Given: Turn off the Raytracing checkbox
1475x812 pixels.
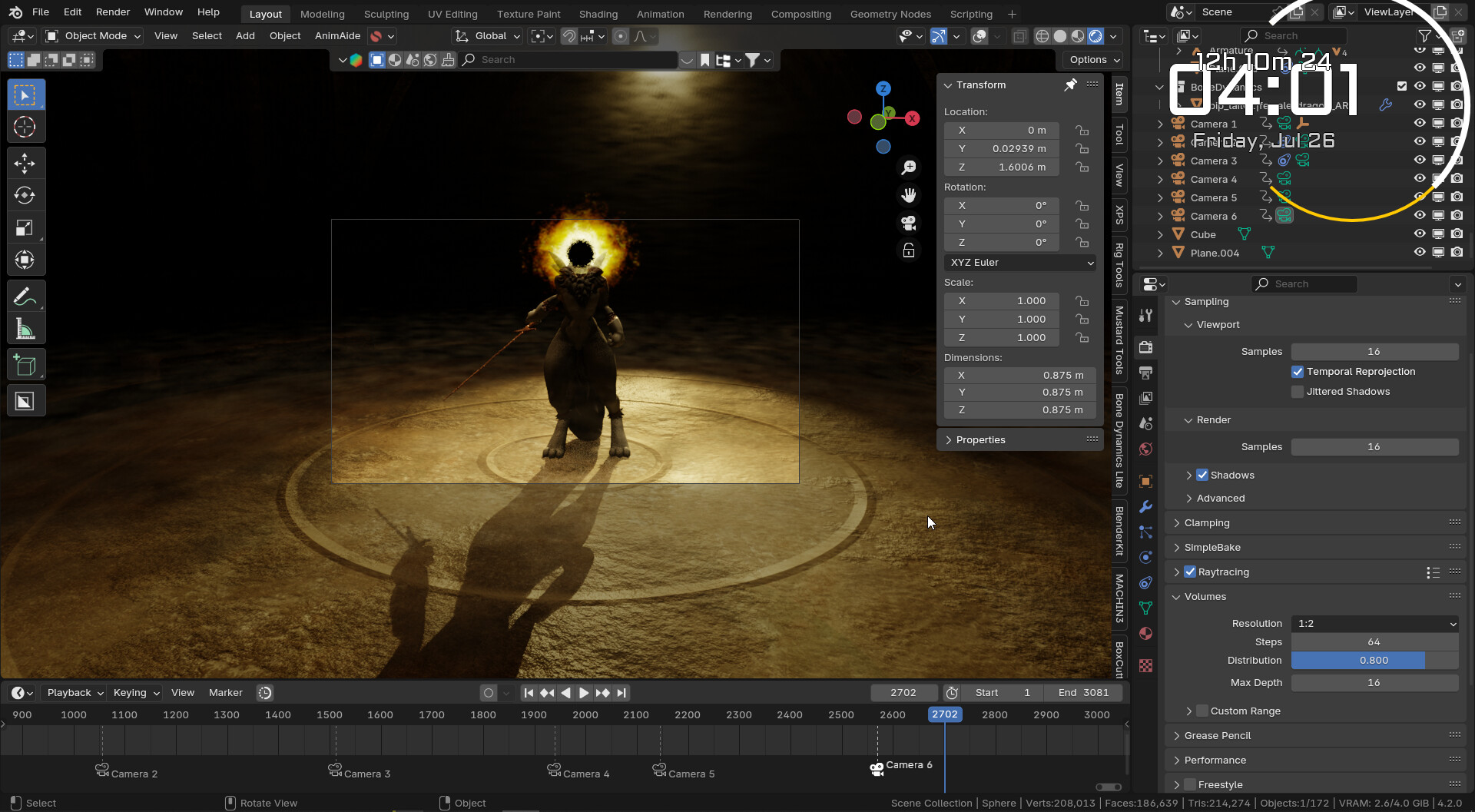Looking at the screenshot, I should (x=1190, y=572).
